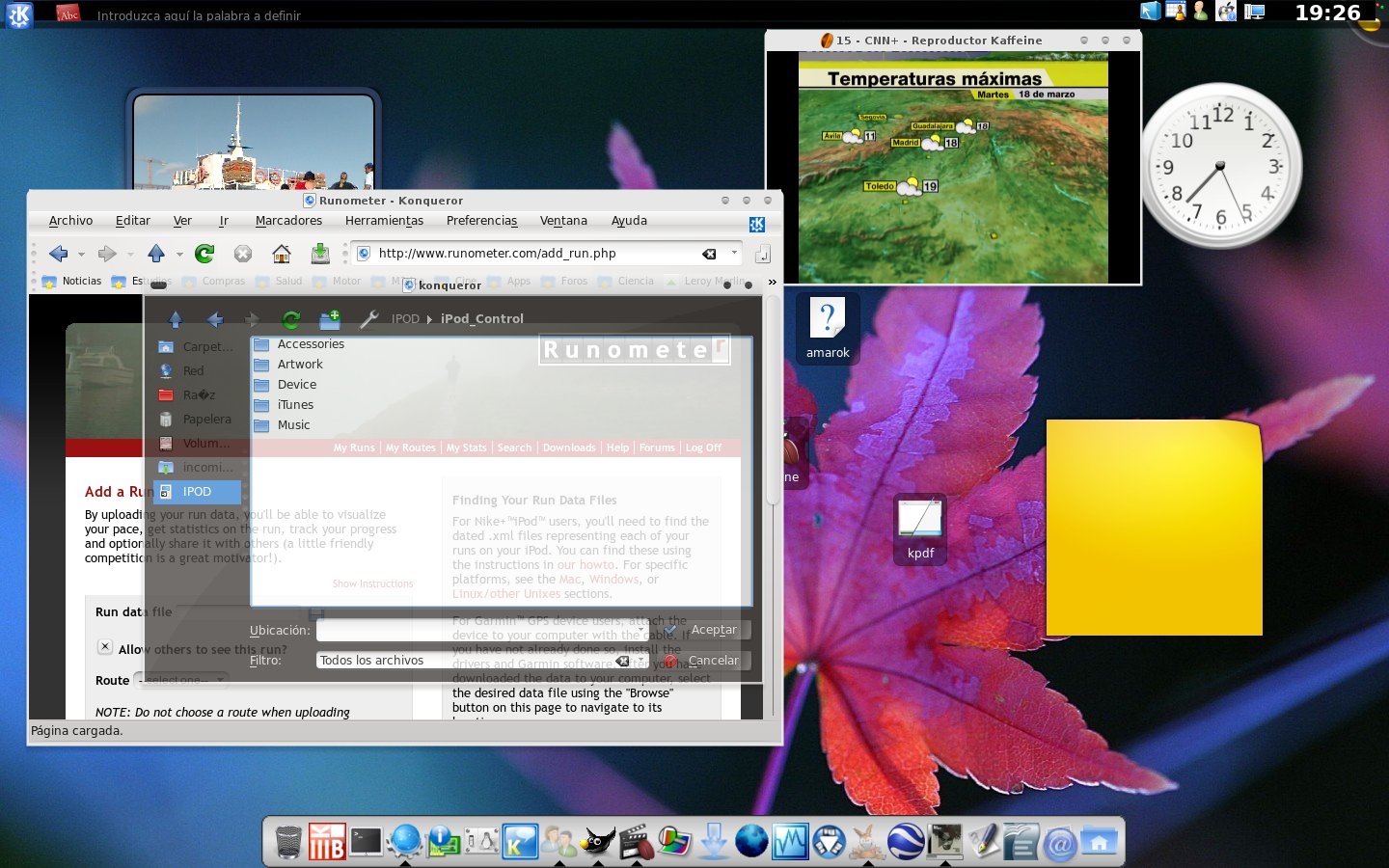This screenshot has height=868, width=1389.
Task: Open the Ayuda menu
Action: coord(629,221)
